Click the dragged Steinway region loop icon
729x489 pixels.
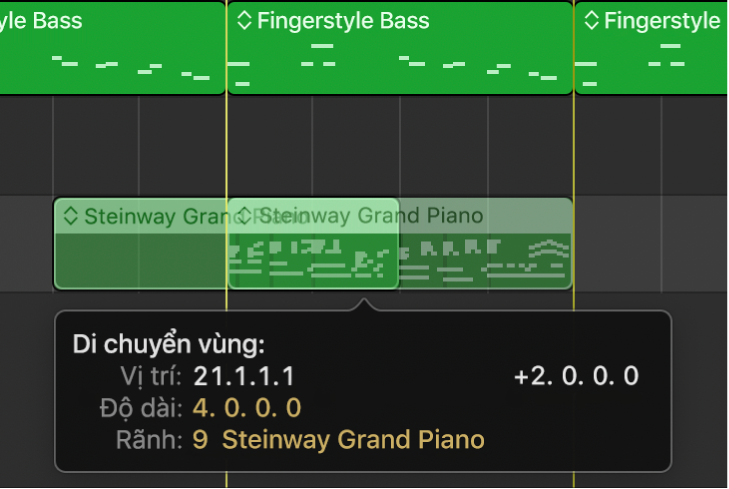tap(245, 216)
